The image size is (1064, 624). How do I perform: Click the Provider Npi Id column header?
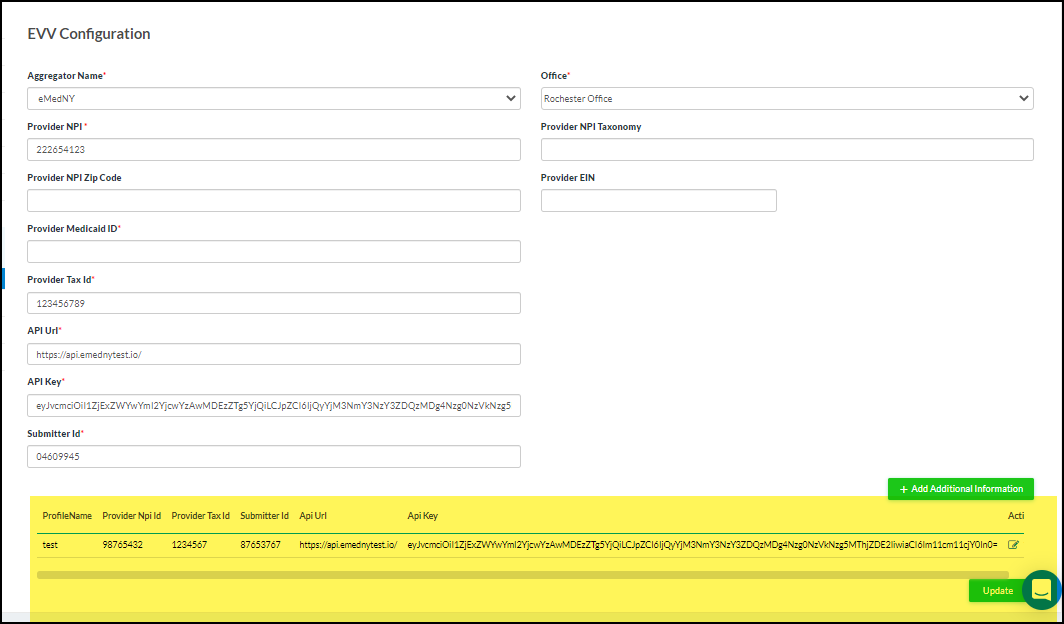pyautogui.click(x=131, y=516)
